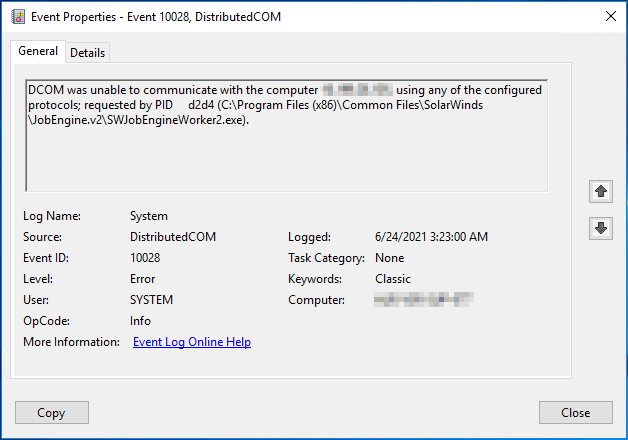Click the Event Properties title bar icon
The width and height of the screenshot is (628, 440).
tap(15, 16)
